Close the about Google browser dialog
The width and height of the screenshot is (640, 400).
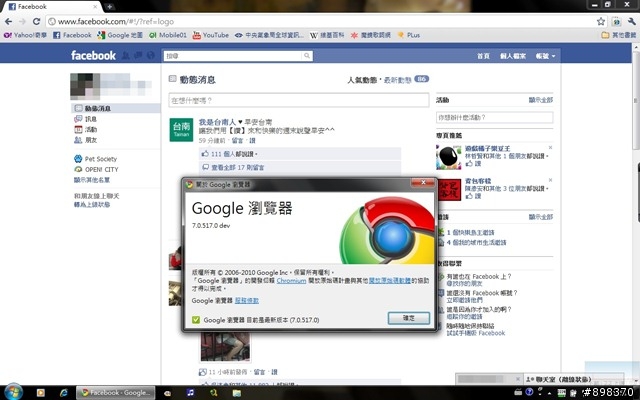pos(423,182)
